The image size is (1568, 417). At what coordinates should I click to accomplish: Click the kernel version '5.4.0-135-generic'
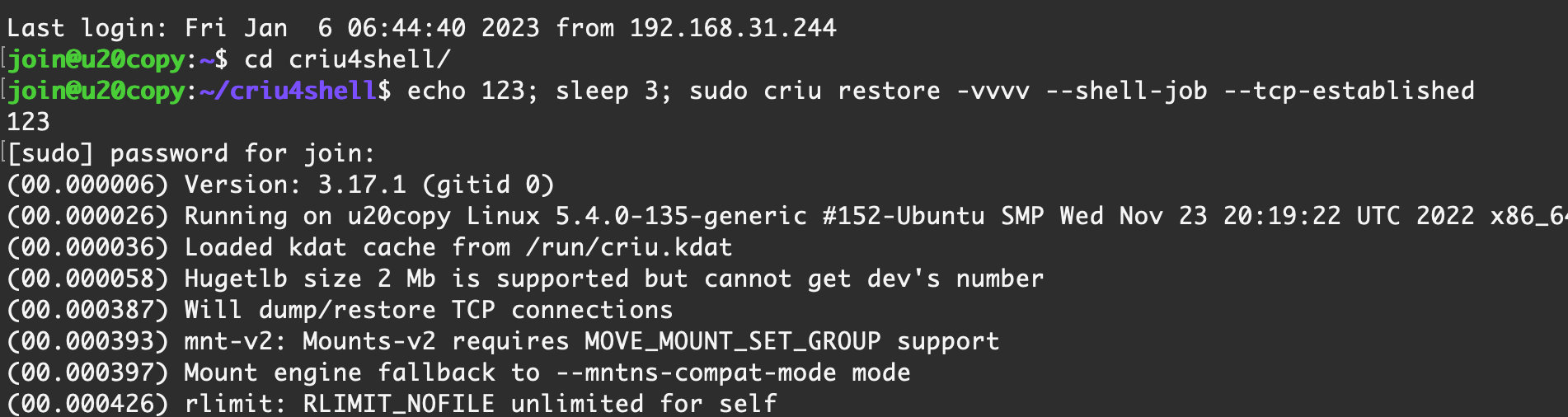[680, 216]
